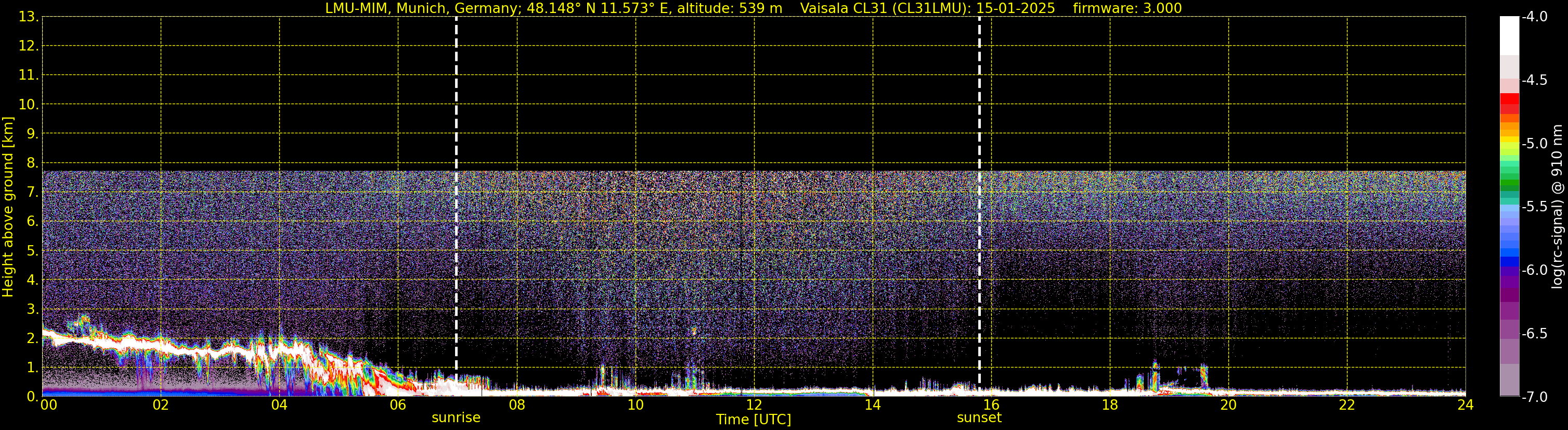Click the '10' time axis tick label

tap(636, 406)
